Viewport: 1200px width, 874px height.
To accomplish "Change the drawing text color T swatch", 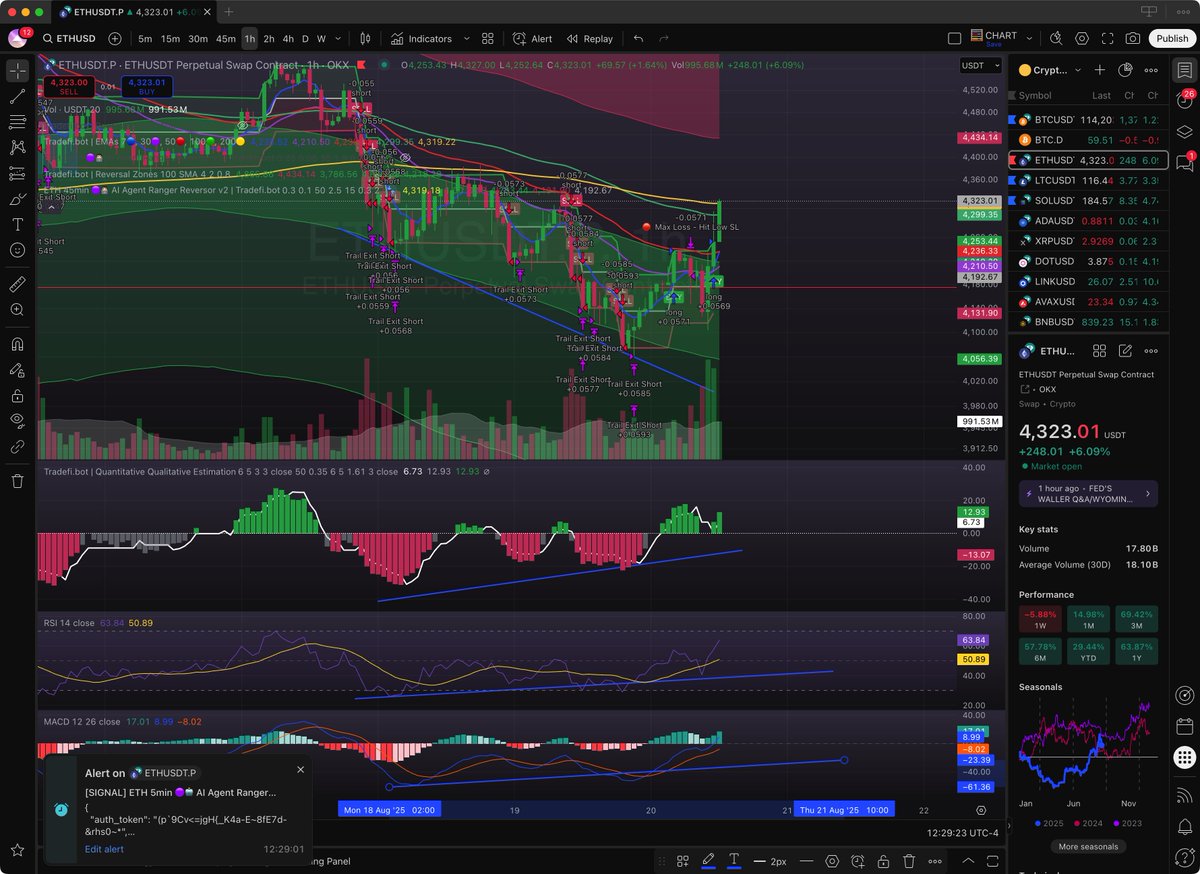I will 733,860.
